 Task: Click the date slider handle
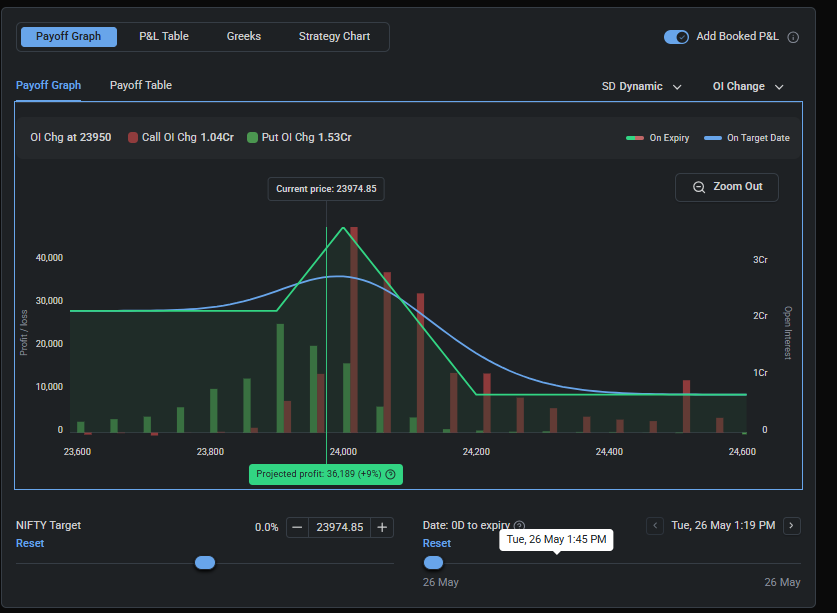(x=433, y=563)
